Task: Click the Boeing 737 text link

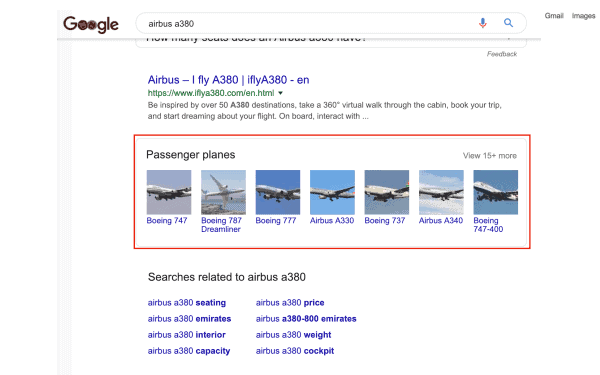Action: pyautogui.click(x=385, y=220)
